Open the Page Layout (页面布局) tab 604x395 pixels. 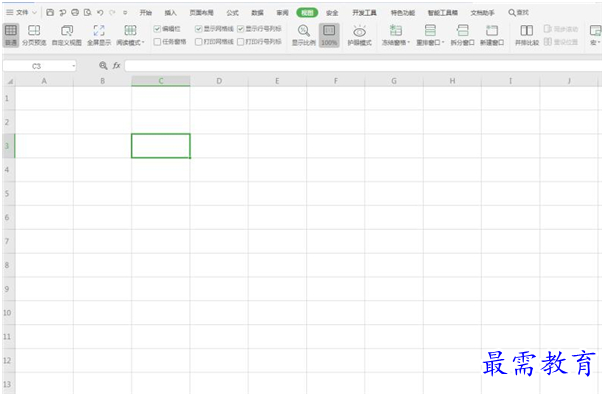tap(201, 13)
